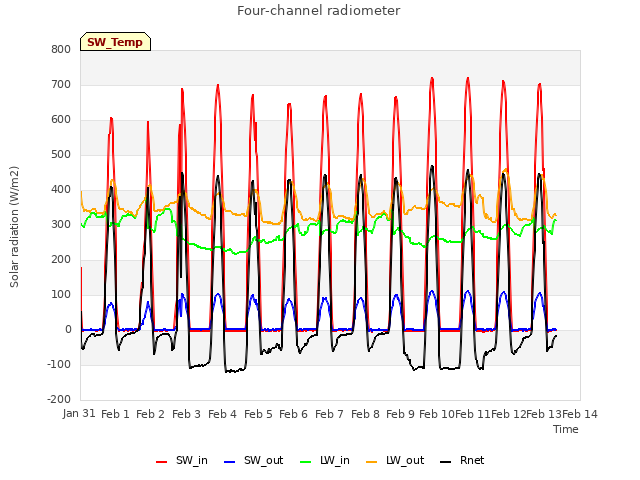The height and width of the screenshot is (480, 640).
Task: Toggle the SW_out legend entry
Action: pos(253,460)
